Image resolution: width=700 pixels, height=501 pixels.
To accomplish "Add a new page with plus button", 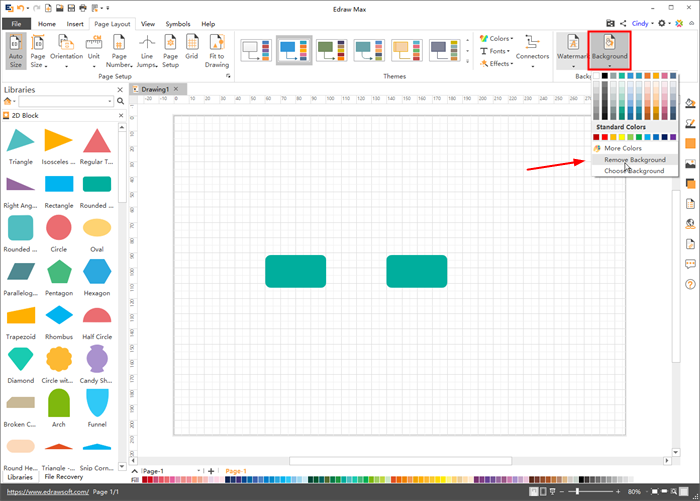I will pos(211,471).
